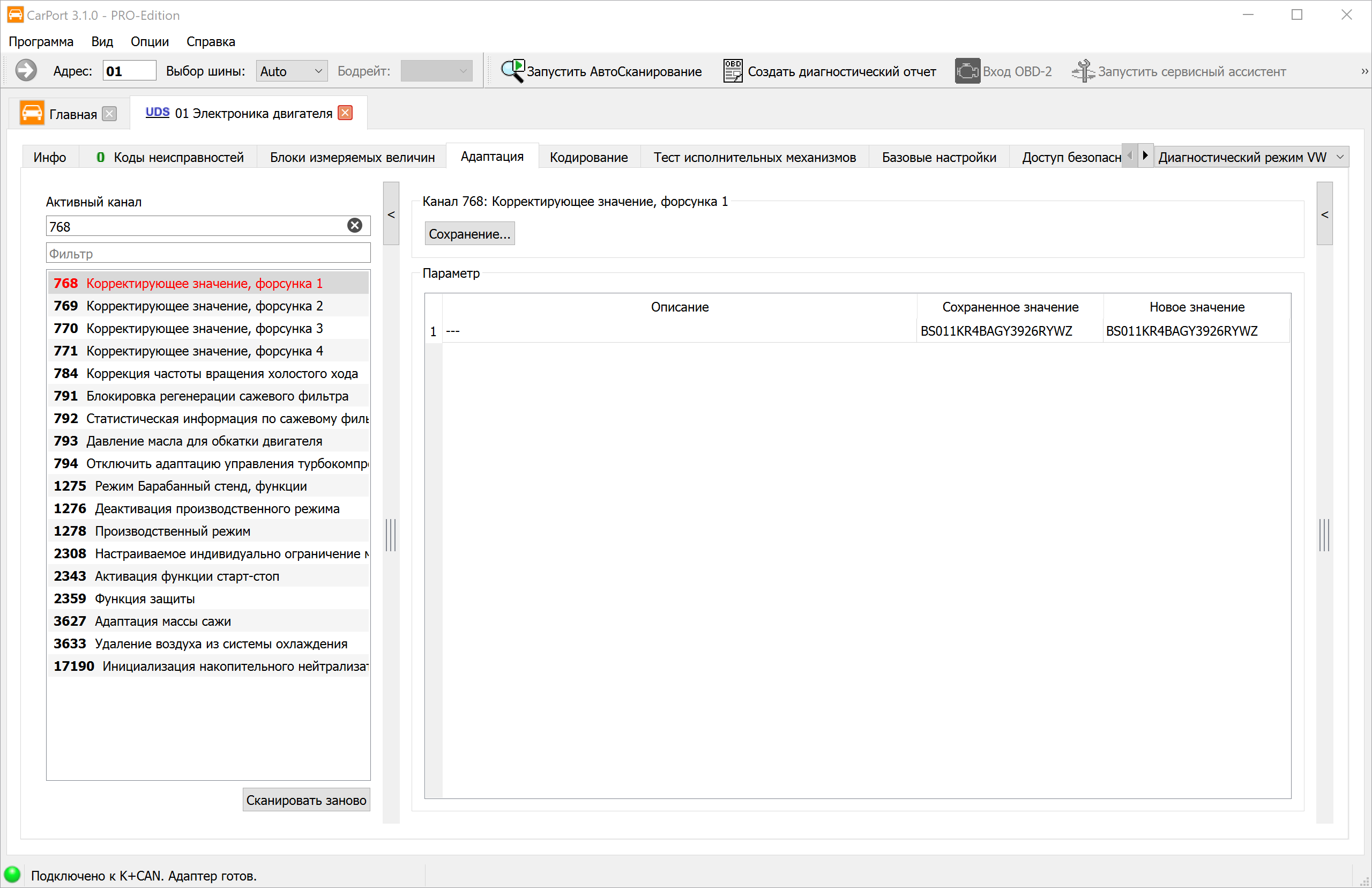Screen dimensions: 1372x888
Task: Collapse the left channel panel
Action: [391, 214]
